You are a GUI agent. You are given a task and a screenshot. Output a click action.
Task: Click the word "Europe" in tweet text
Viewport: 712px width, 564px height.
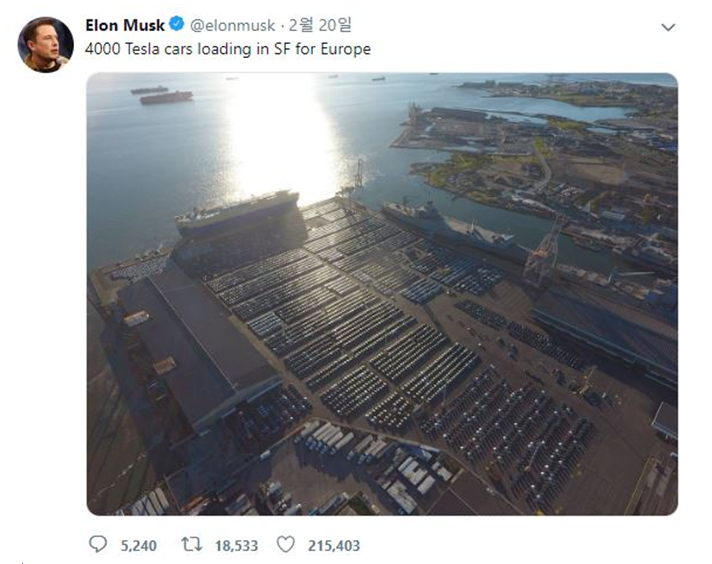tap(347, 48)
